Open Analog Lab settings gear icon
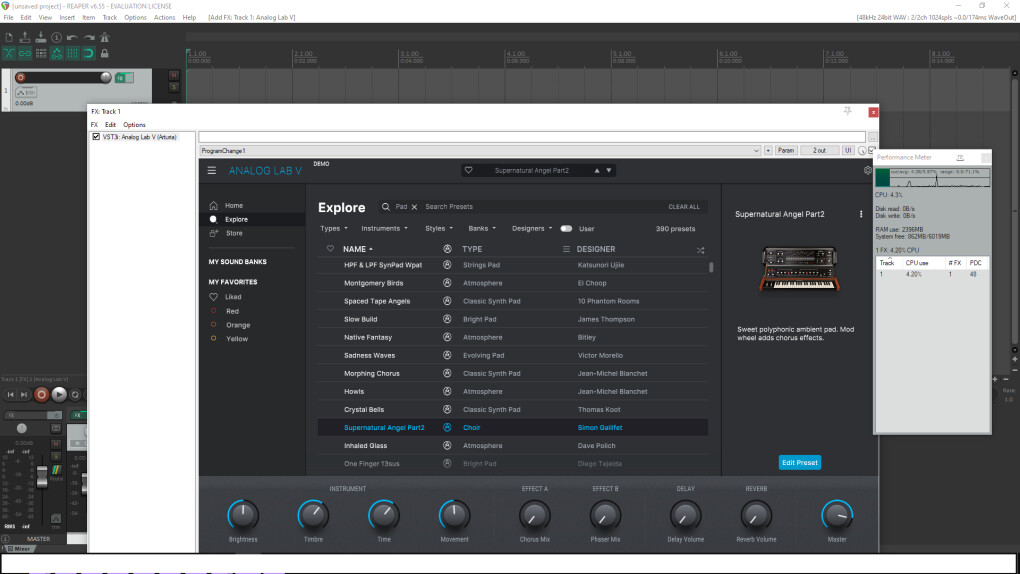 pyautogui.click(x=867, y=171)
